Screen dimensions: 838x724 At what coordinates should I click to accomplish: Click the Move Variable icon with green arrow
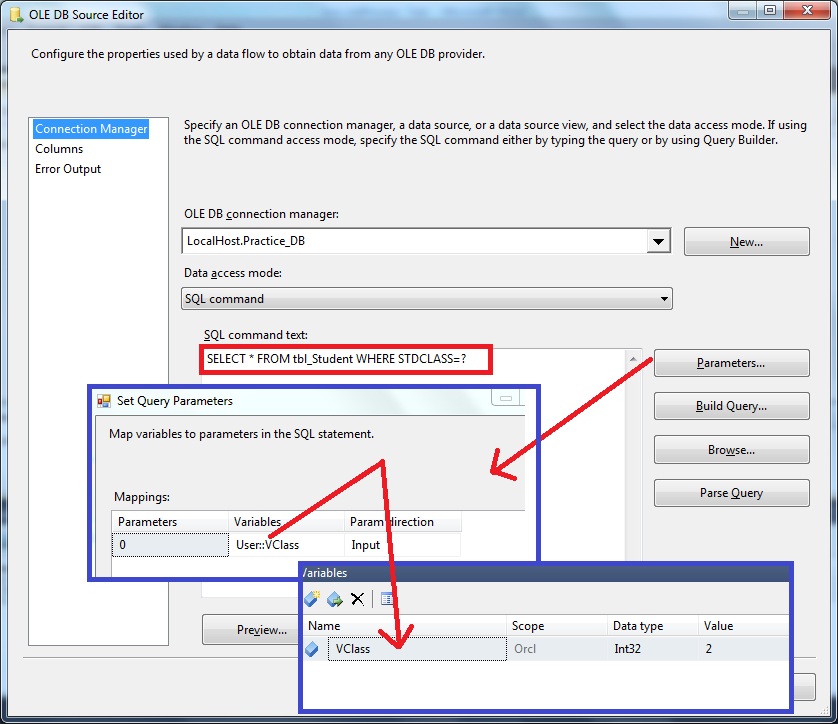coord(333,598)
